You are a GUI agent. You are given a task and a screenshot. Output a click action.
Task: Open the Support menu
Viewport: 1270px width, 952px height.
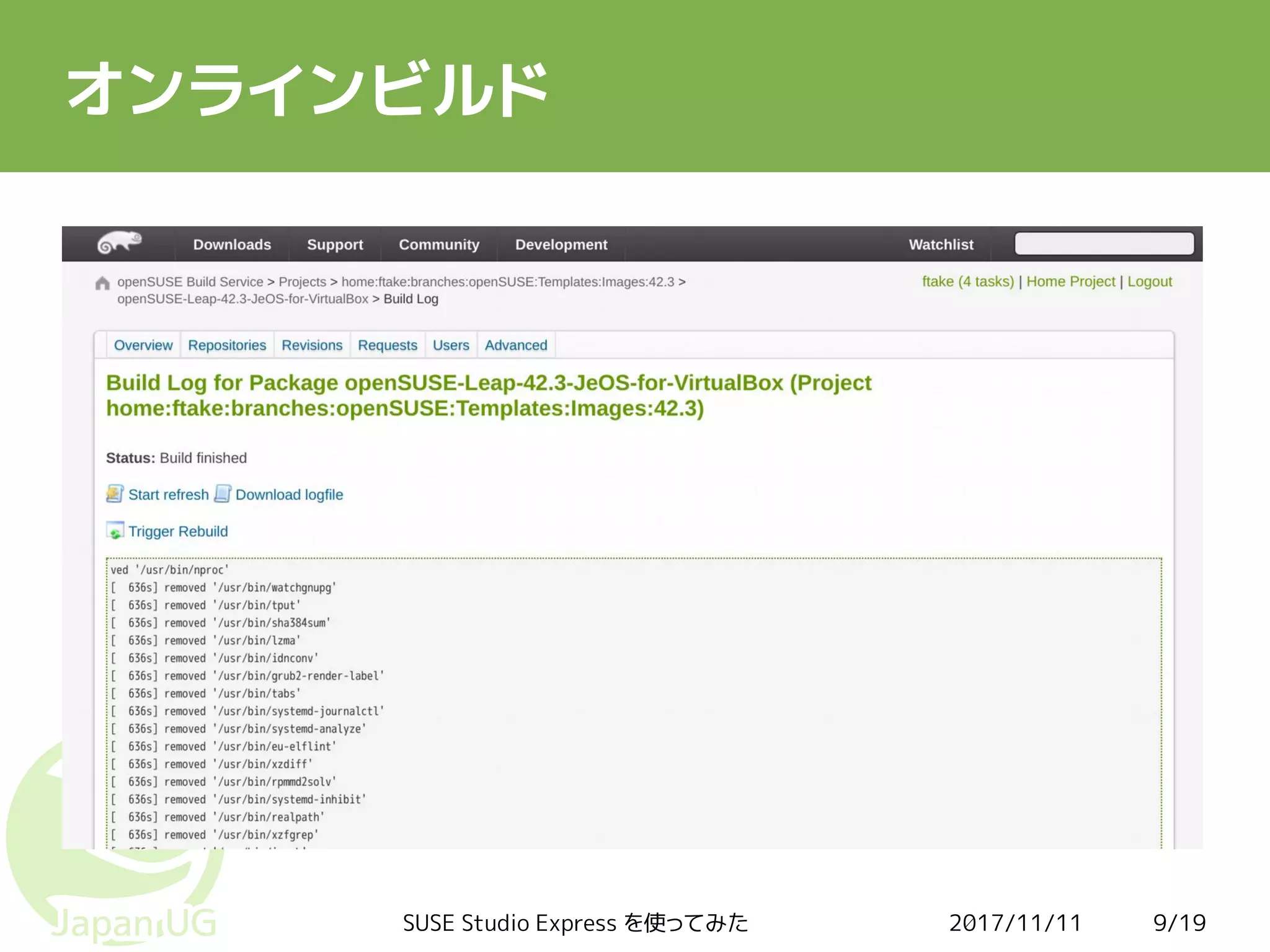(x=335, y=244)
